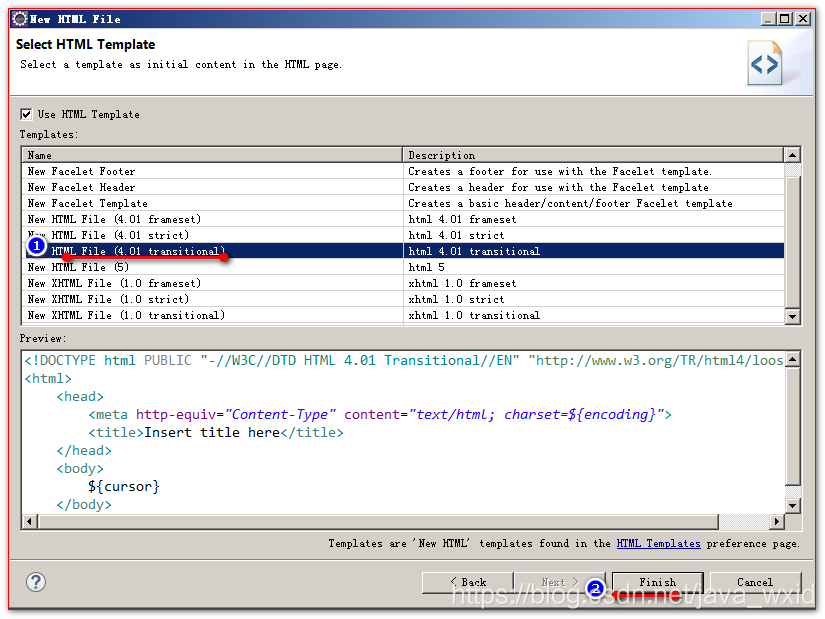The image size is (825, 619).
Task: Maximize the New HTML File dialog
Action: (x=784, y=19)
